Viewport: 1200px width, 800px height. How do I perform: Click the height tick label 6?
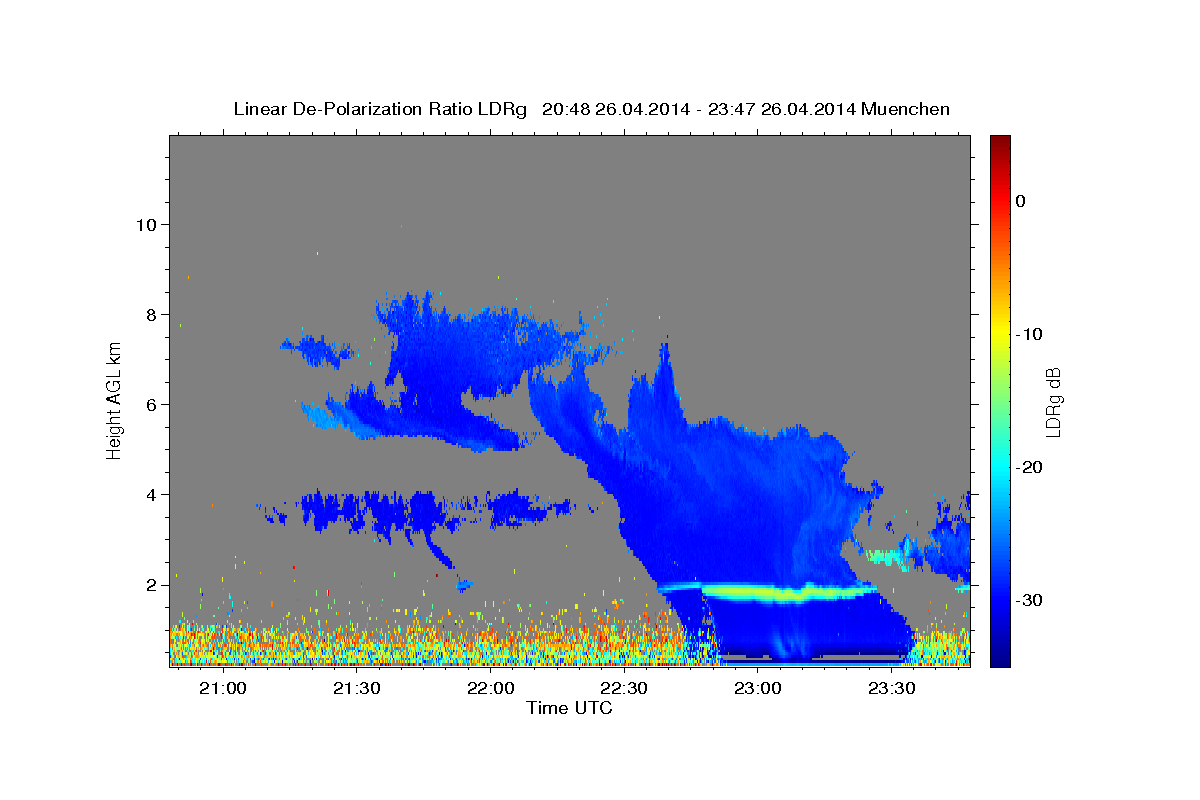[150, 404]
